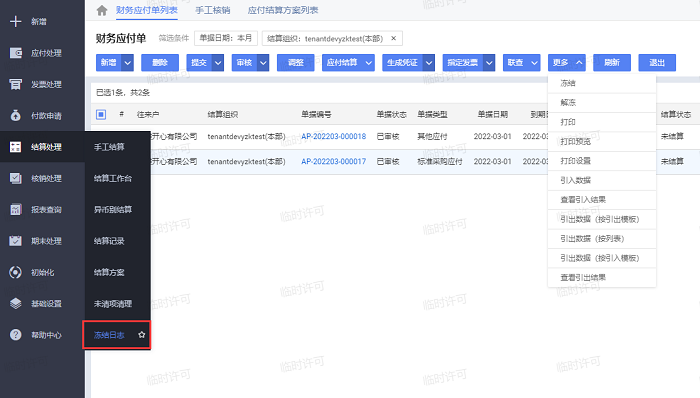
Task: Open 手工结算 in the submenu
Action: pyautogui.click(x=117, y=147)
